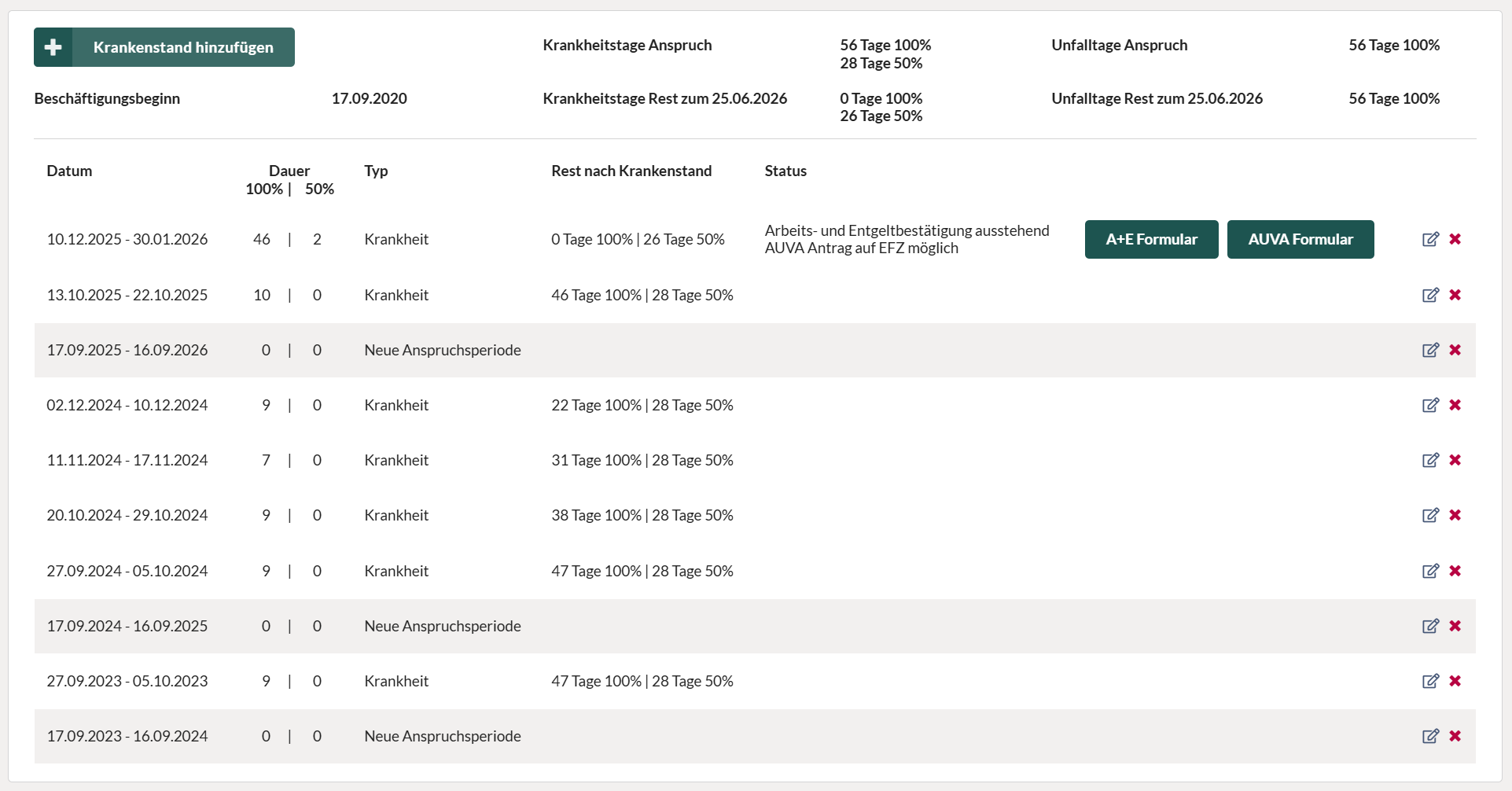The width and height of the screenshot is (1512, 791).
Task: Edit the 11.11.2024 - 17.11.2024 entry
Action: tap(1430, 460)
